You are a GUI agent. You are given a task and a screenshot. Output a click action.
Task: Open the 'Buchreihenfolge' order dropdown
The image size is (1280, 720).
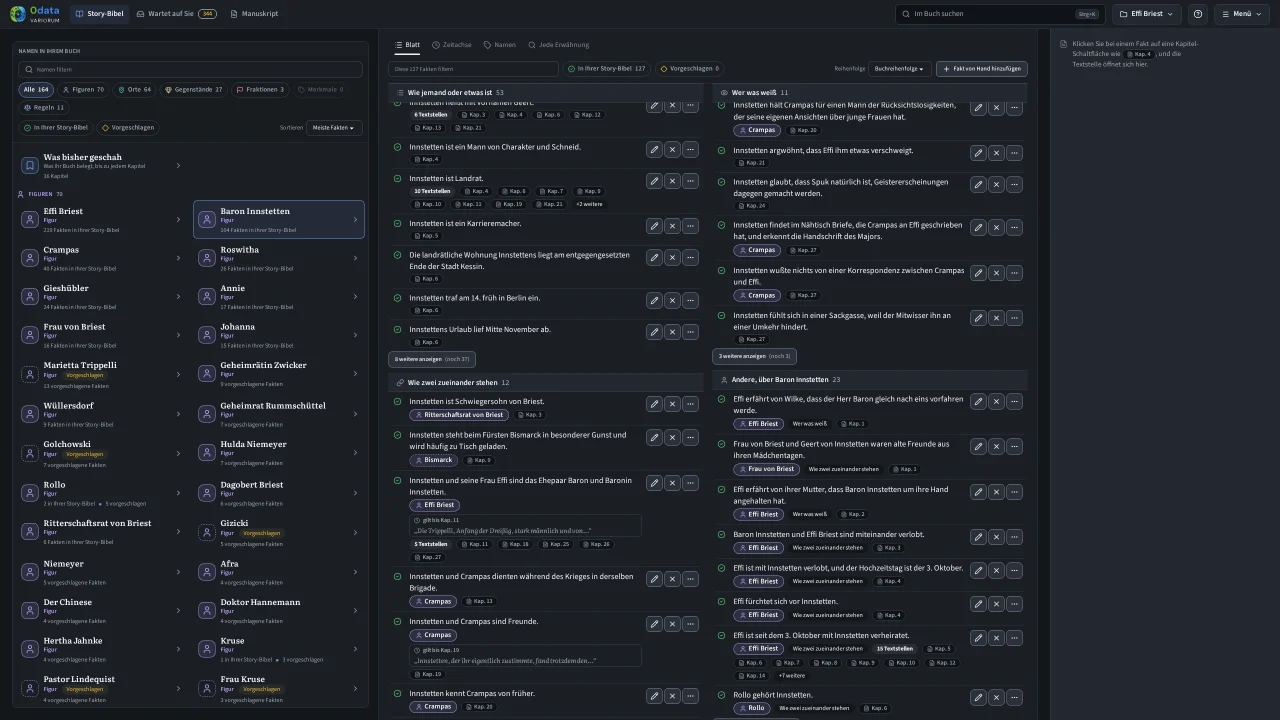coord(900,69)
